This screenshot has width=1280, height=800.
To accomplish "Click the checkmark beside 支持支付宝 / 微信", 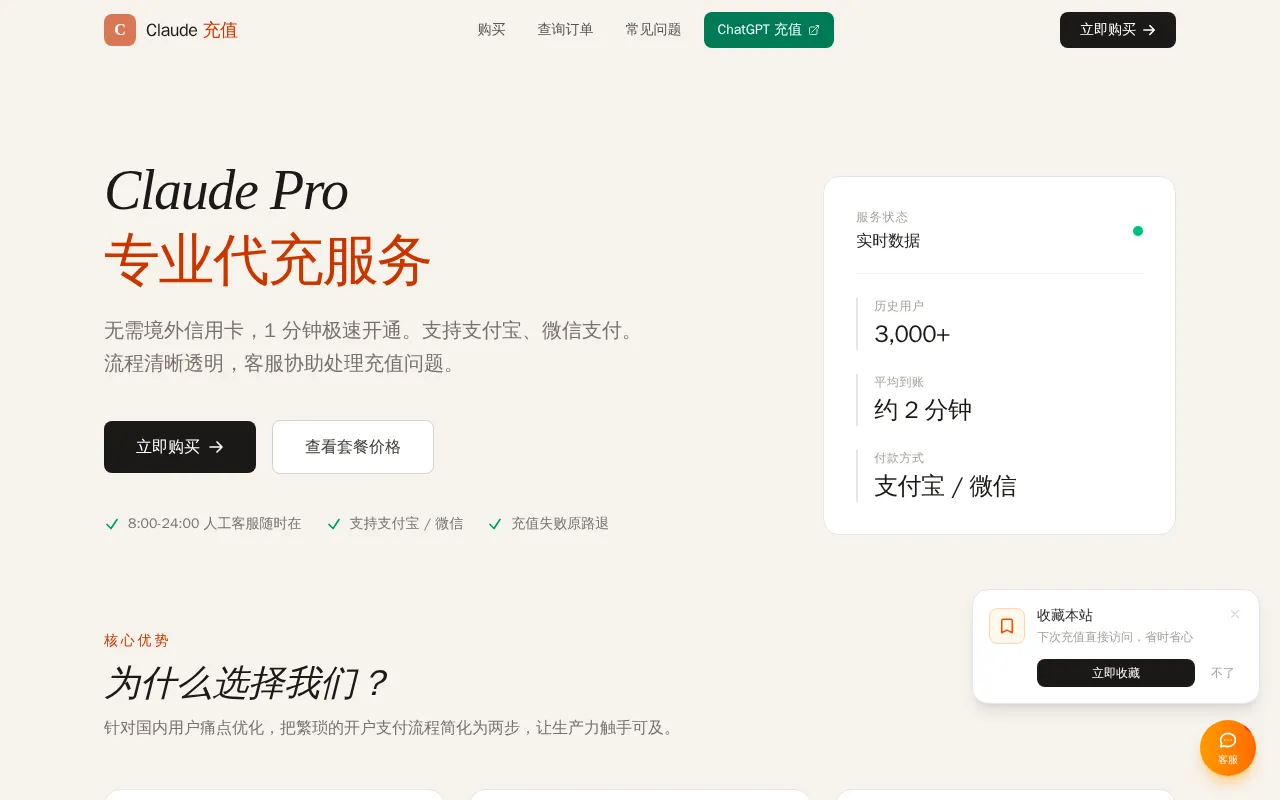I will coord(334,524).
